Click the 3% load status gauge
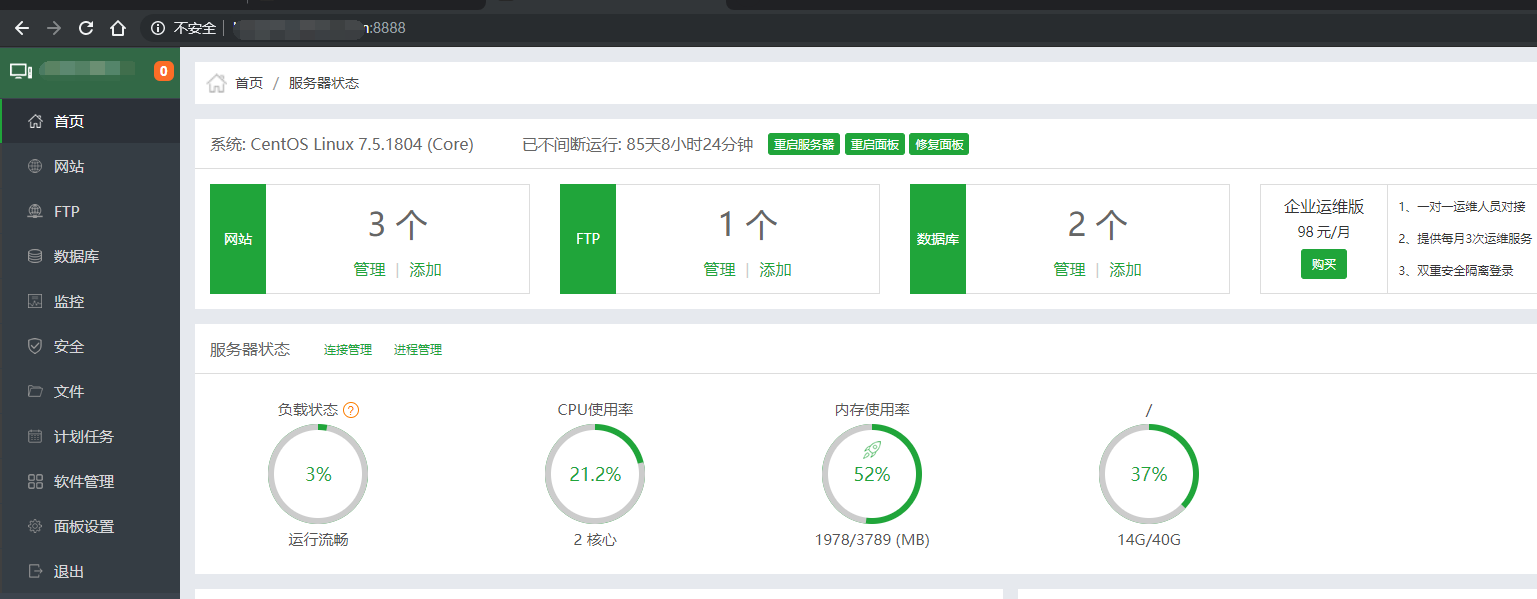Viewport: 1537px width, 599px height. [x=318, y=474]
